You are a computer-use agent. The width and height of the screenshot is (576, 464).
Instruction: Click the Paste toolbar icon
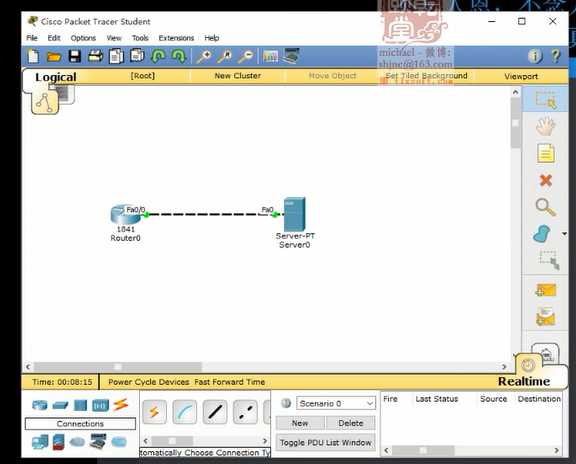137,56
